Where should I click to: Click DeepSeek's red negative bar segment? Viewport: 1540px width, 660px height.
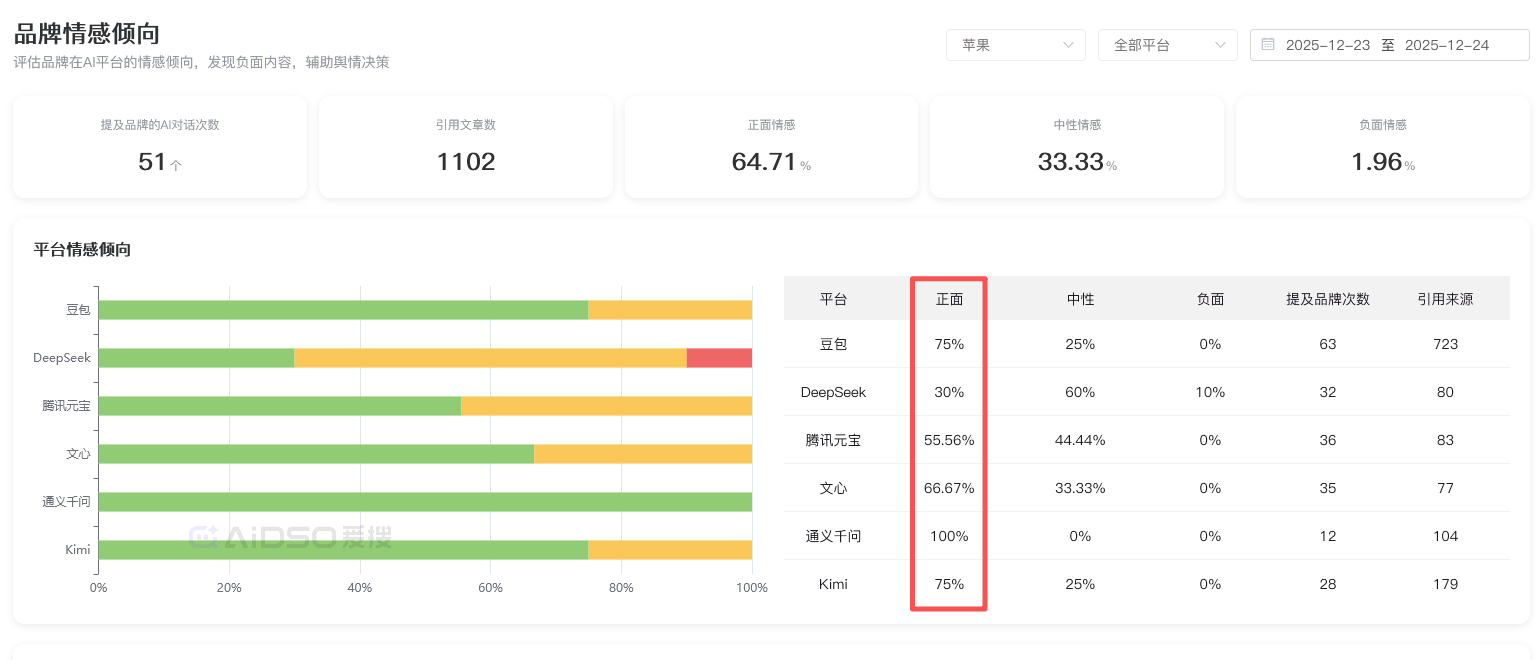[x=719, y=358]
